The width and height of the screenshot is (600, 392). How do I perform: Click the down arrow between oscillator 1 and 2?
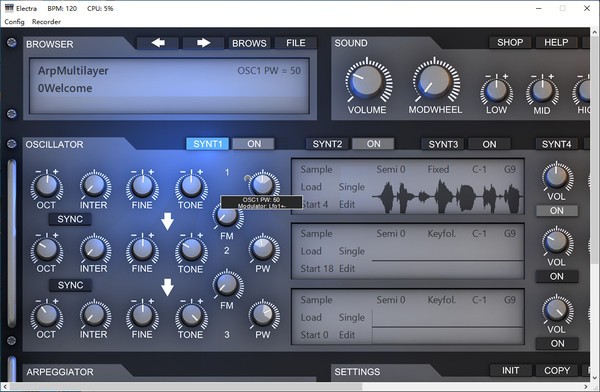167,221
